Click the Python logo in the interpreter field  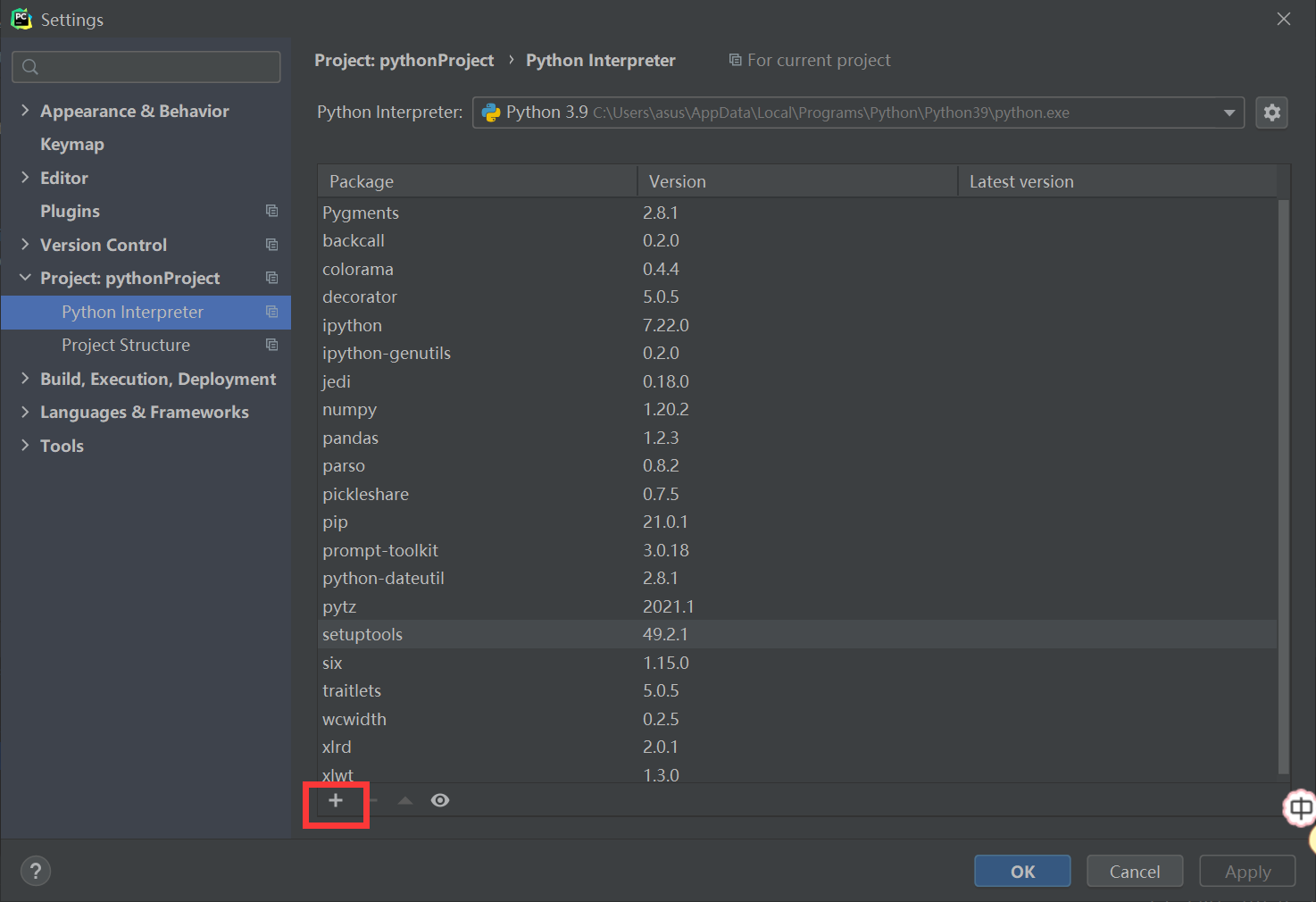(x=491, y=113)
